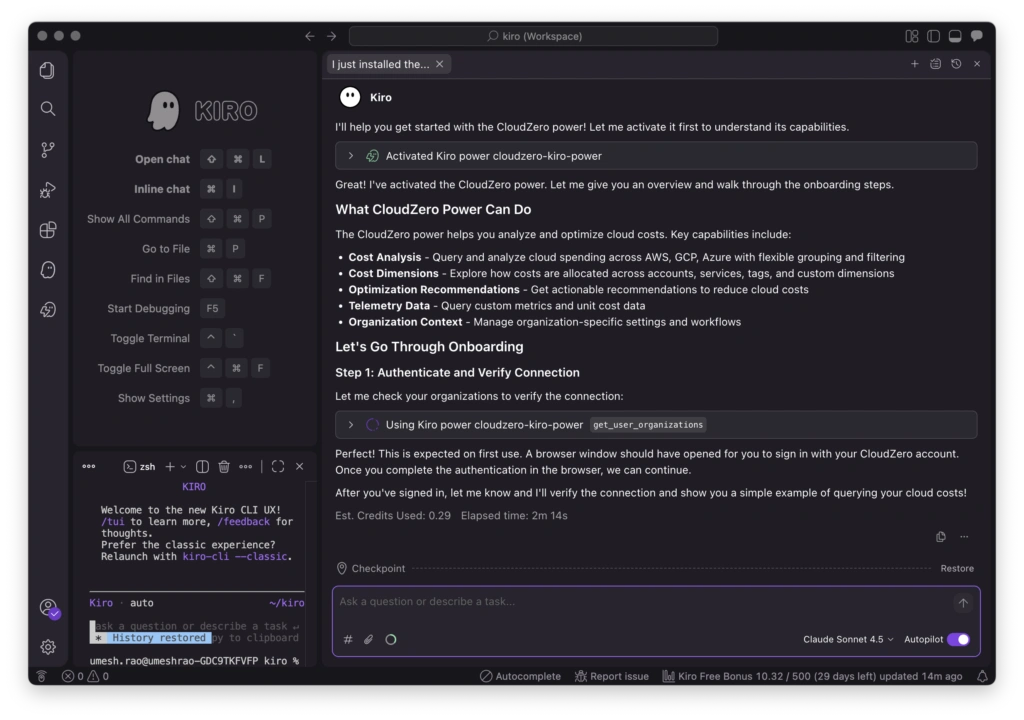Screen dimensions: 1024x720
Task: Open Source Control view in activity bar
Action: click(x=47, y=149)
